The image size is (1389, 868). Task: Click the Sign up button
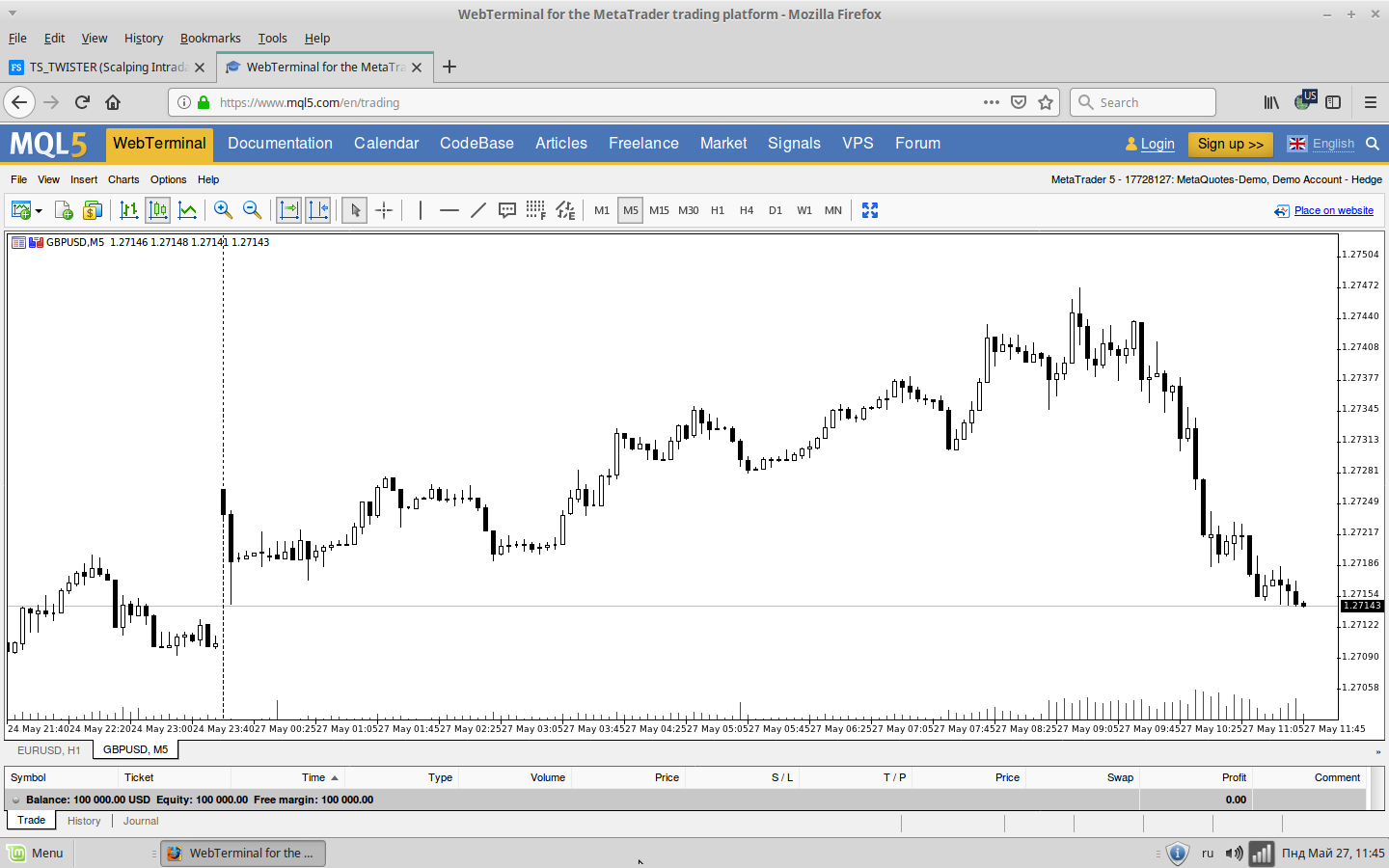click(1231, 144)
